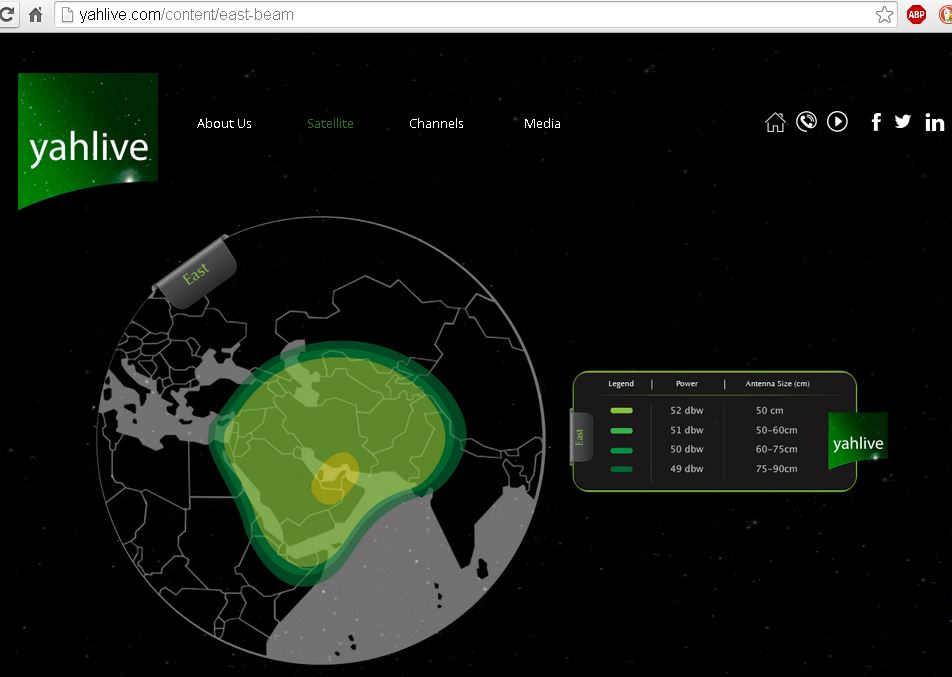The width and height of the screenshot is (952, 677).
Task: Select the East tab on the legend panel
Action: pos(580,437)
